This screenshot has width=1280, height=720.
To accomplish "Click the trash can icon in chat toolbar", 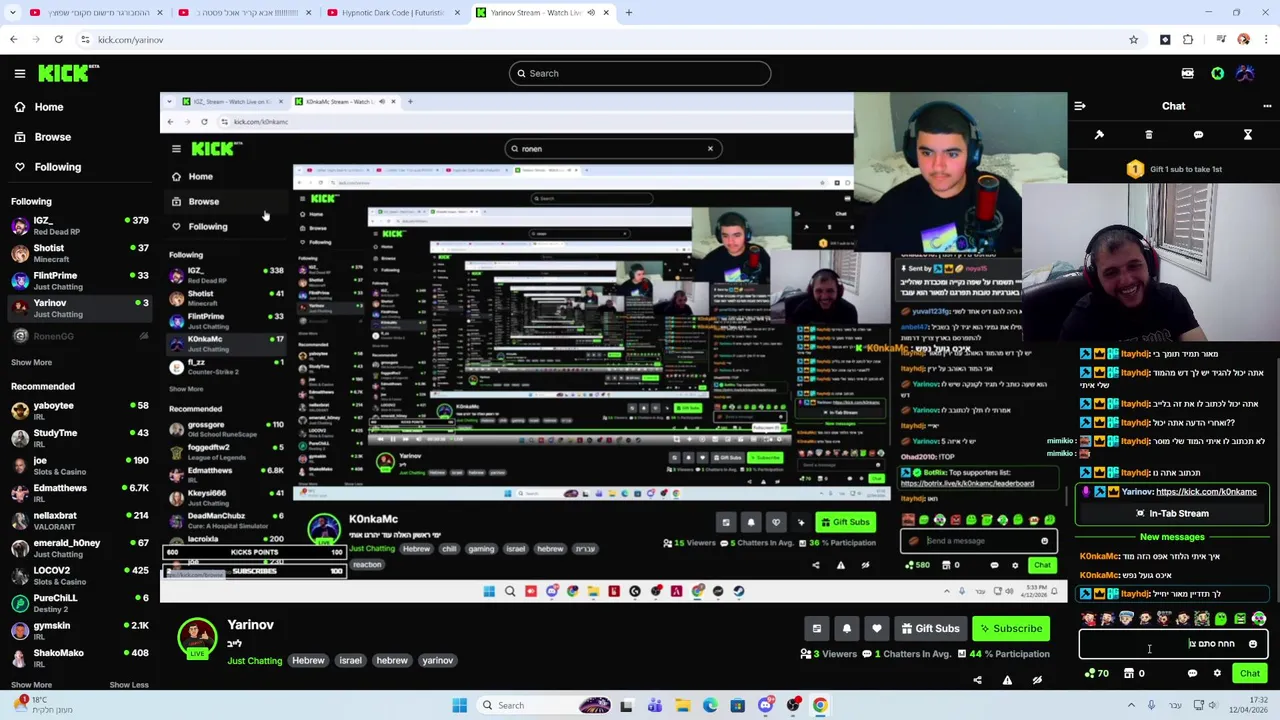I will click(1148, 135).
